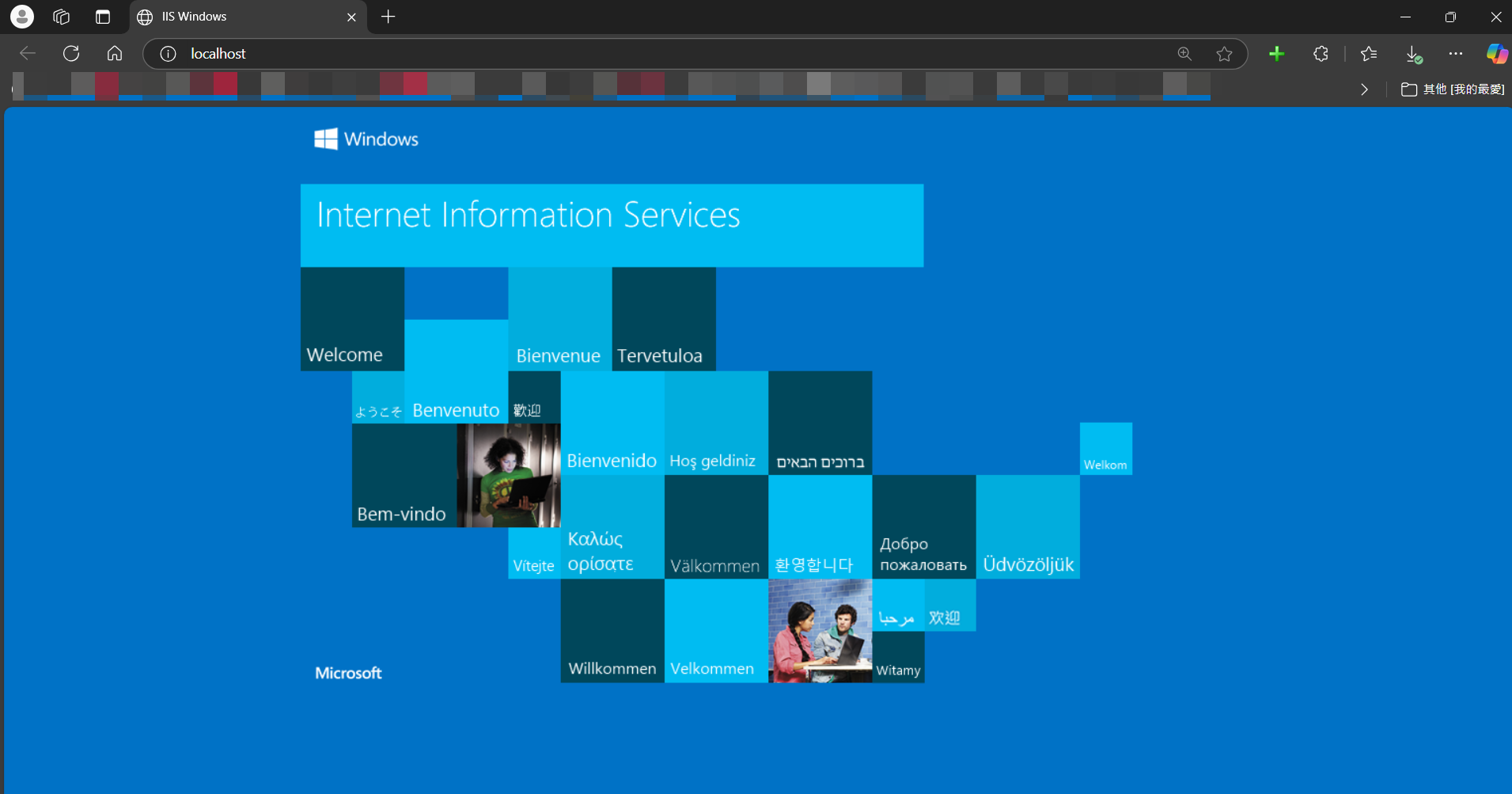
Task: Open the 其他 [我的最愛] favorites folder
Action: 1453,89
